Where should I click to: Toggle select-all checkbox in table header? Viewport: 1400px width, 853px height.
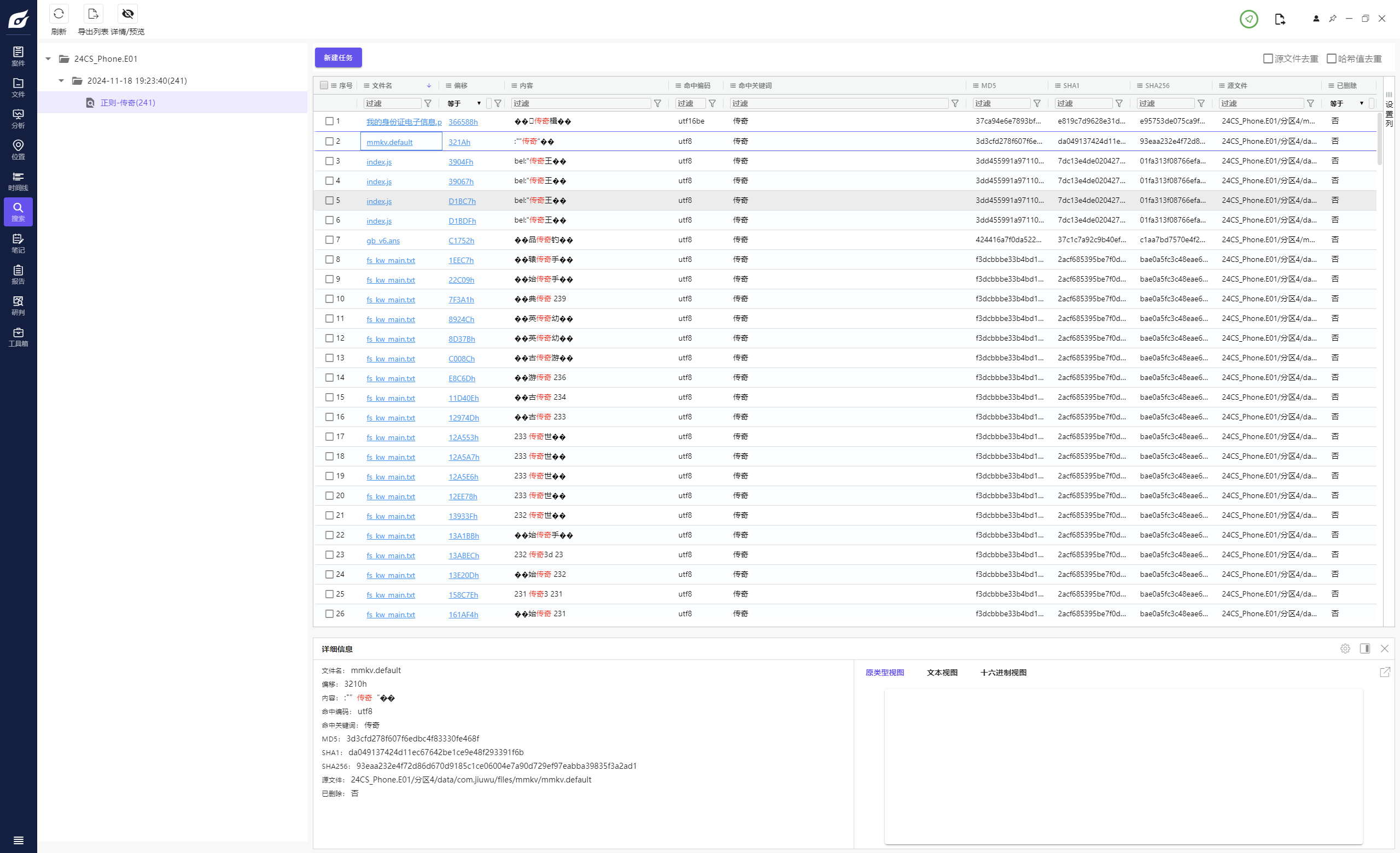[324, 85]
